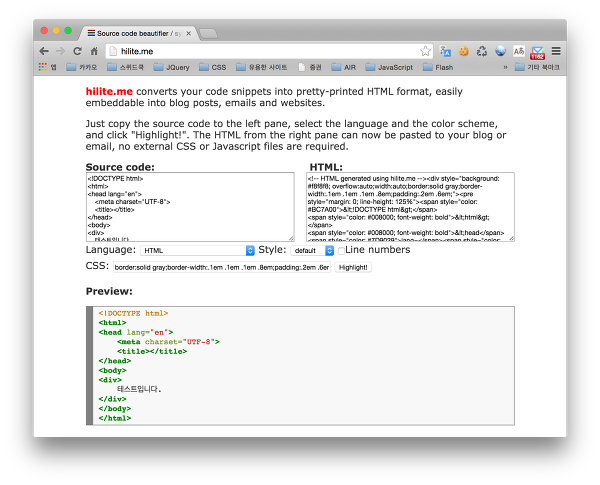Maximize the Chrome window with the green button
The width and height of the screenshot is (600, 485).
coord(68,31)
